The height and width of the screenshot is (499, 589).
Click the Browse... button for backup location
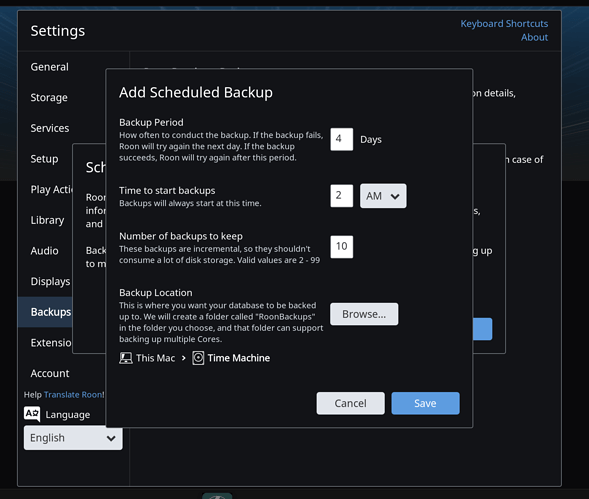[x=364, y=314]
